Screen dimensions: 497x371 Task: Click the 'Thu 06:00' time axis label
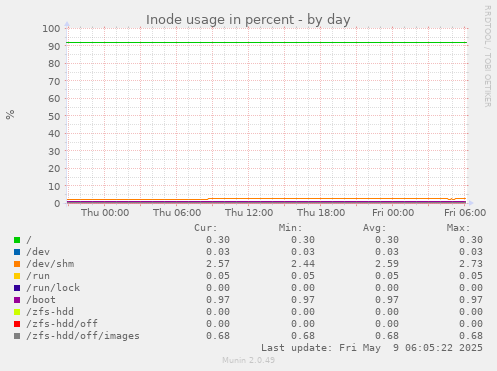point(177,213)
